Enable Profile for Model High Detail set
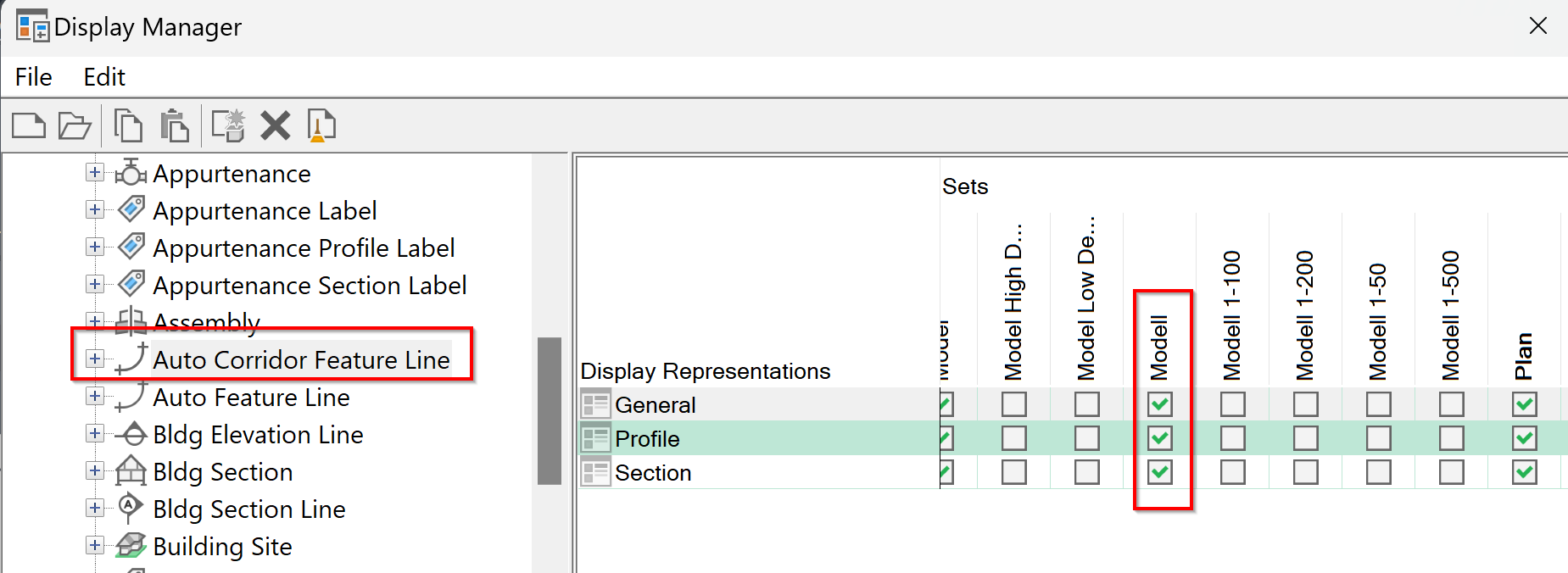Image resolution: width=1568 pixels, height=573 pixels. point(1014,438)
